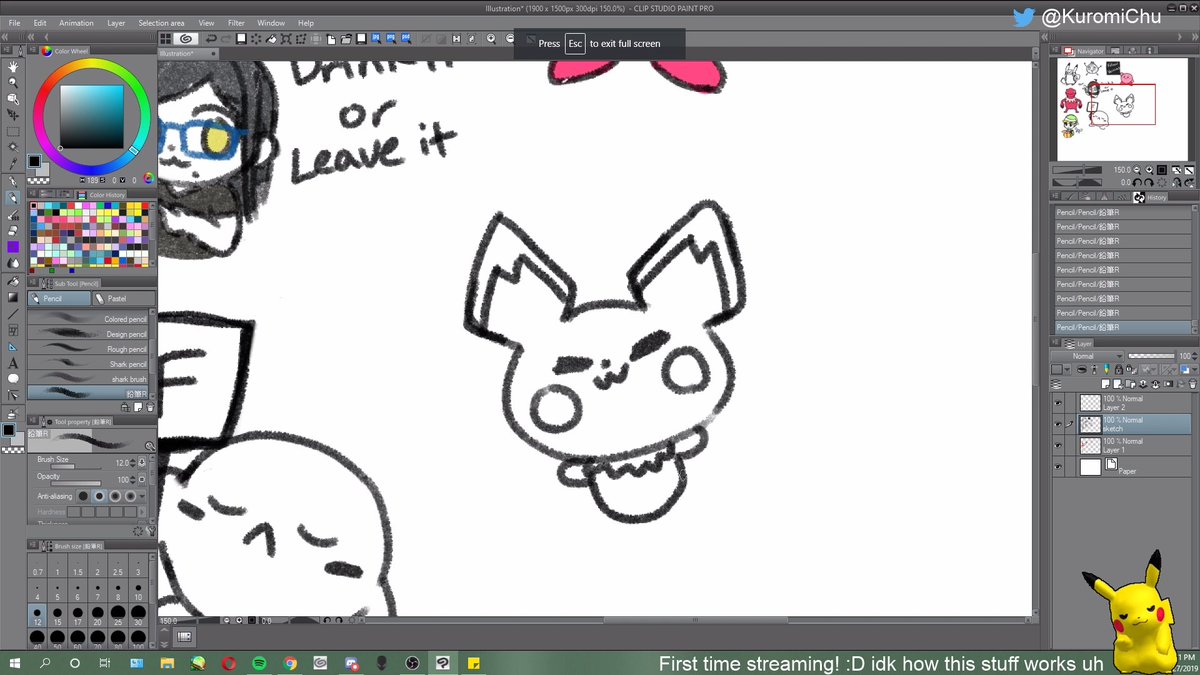The height and width of the screenshot is (675, 1200).
Task: Select the Move layer tool
Action: pyautogui.click(x=13, y=115)
